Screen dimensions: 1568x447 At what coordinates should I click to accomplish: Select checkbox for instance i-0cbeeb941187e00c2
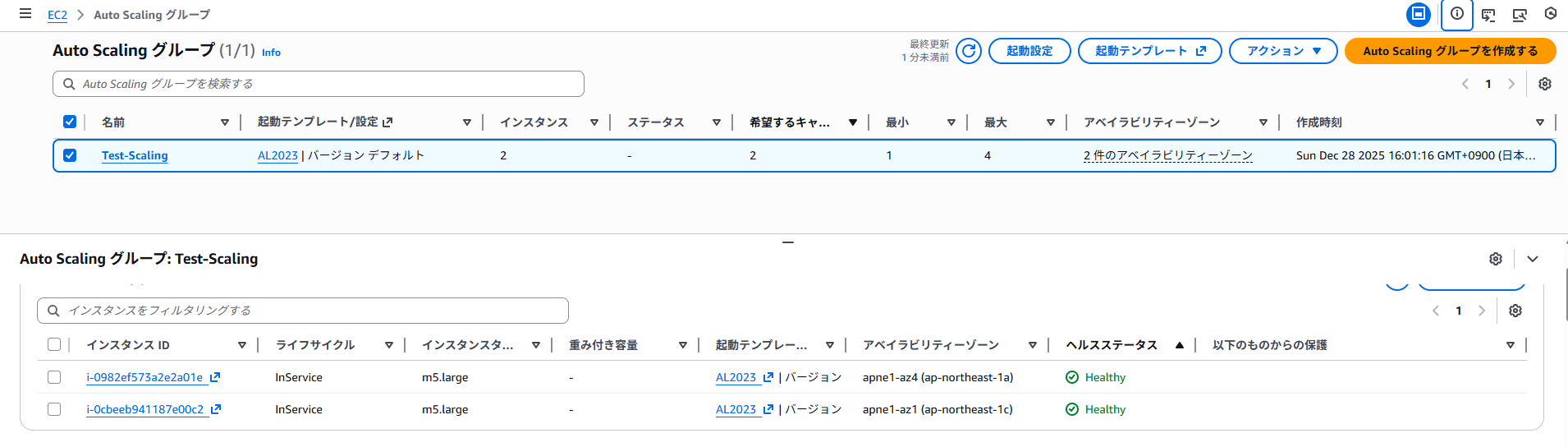pos(54,409)
